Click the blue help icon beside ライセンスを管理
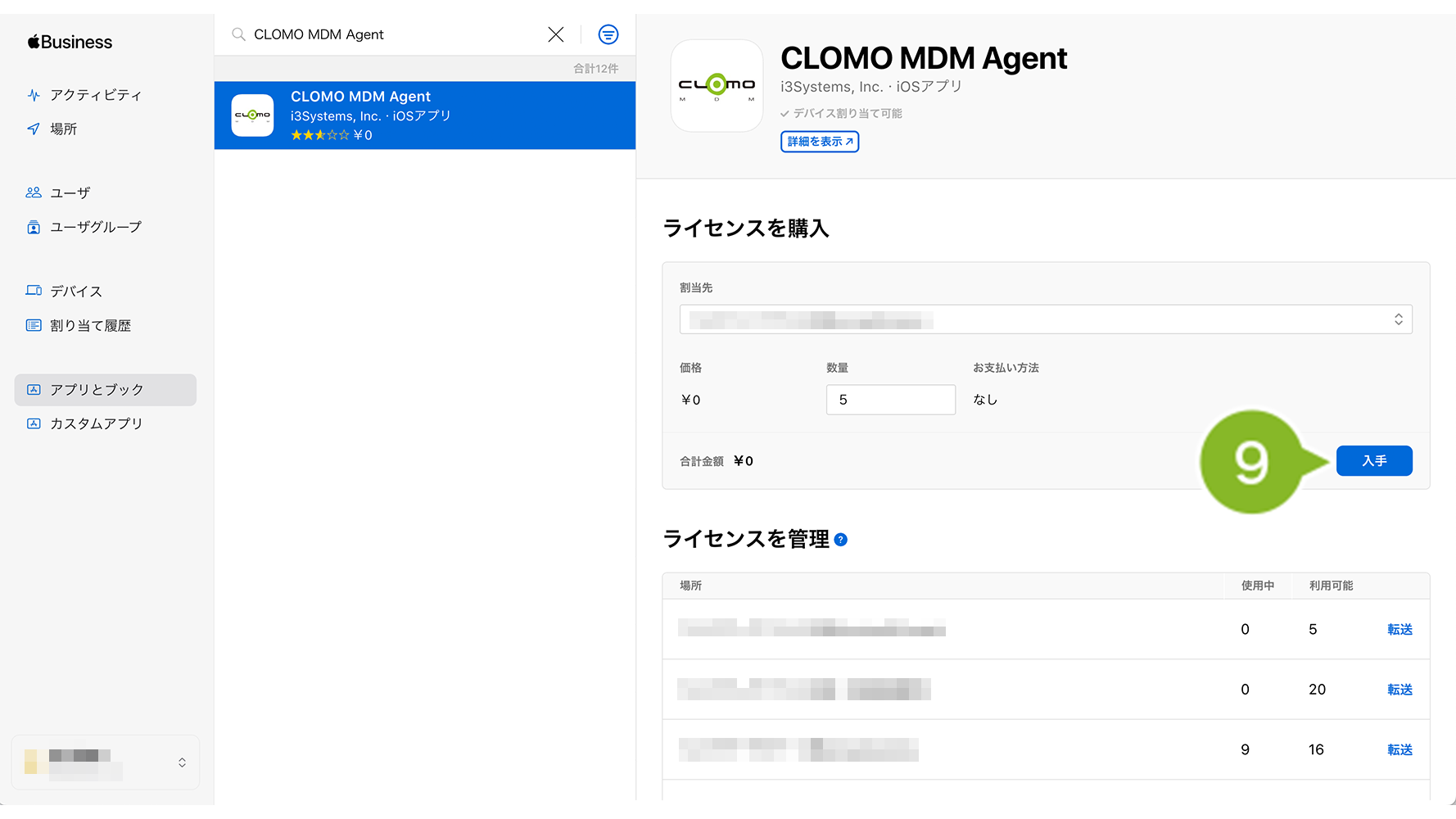The width and height of the screenshot is (1456, 819). (x=841, y=540)
